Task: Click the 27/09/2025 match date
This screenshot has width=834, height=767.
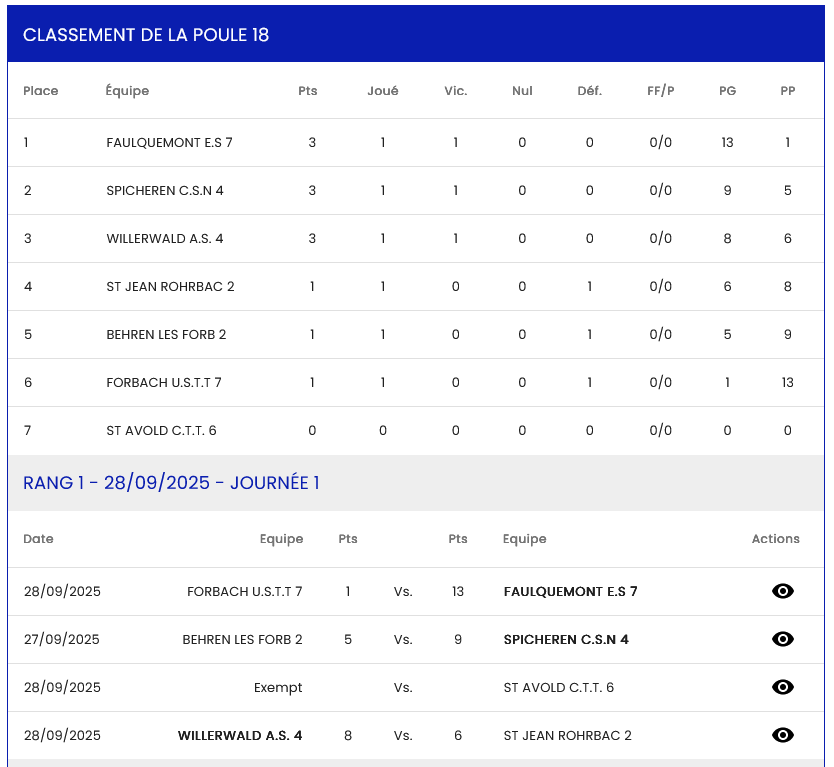Action: point(62,639)
